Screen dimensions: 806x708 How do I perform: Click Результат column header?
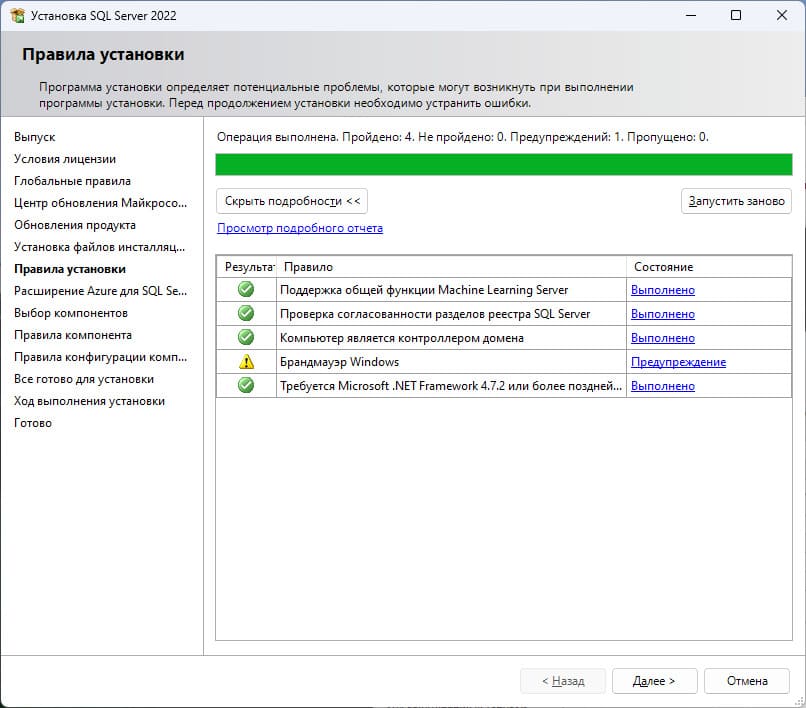pyautogui.click(x=246, y=267)
